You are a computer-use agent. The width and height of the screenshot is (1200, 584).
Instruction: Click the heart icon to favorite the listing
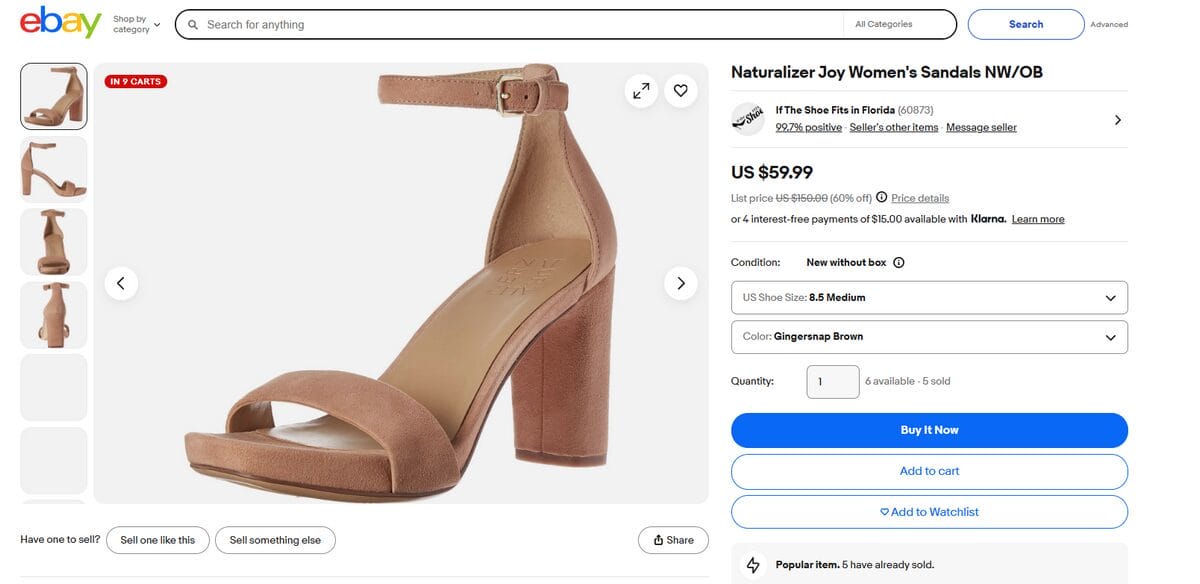[x=681, y=90]
